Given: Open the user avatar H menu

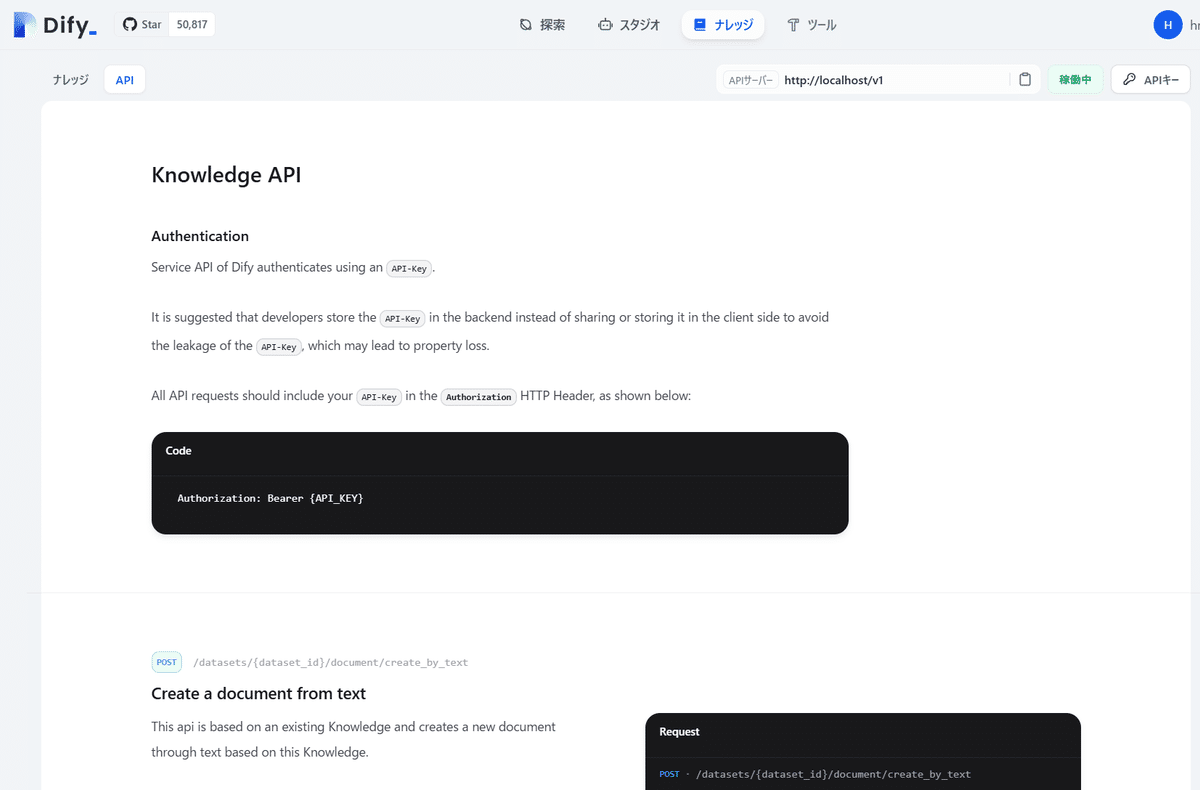Looking at the screenshot, I should point(1168,24).
